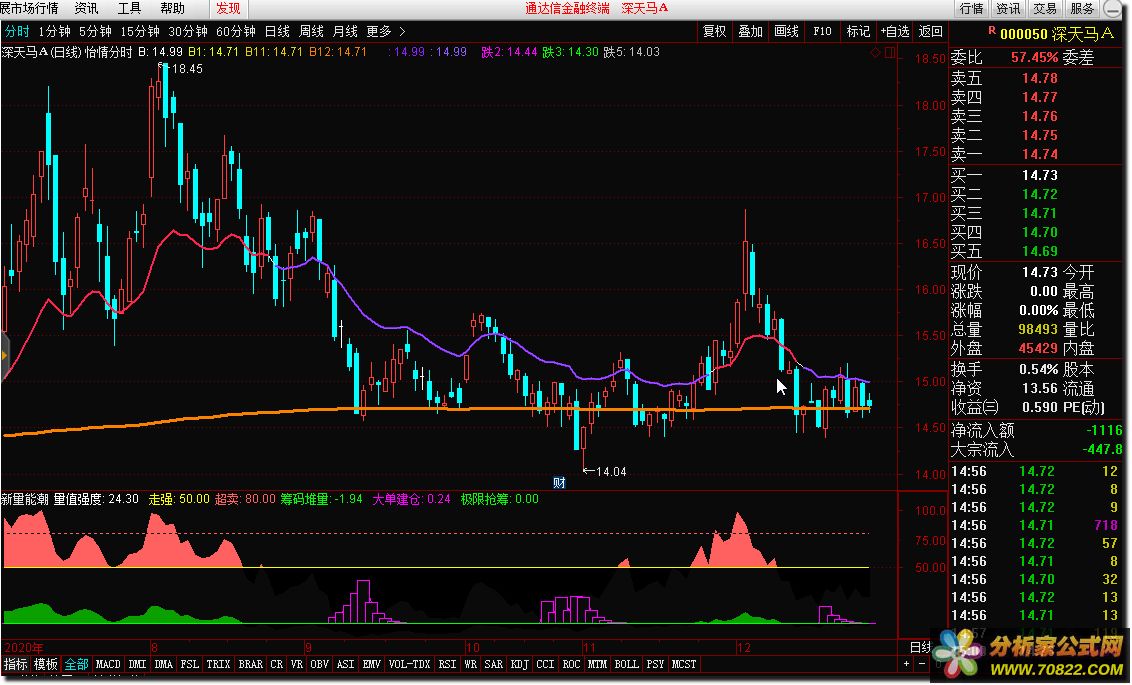This screenshot has height=685, width=1132.
Task: Select the 模板 tab at the bottom
Action: [45, 664]
